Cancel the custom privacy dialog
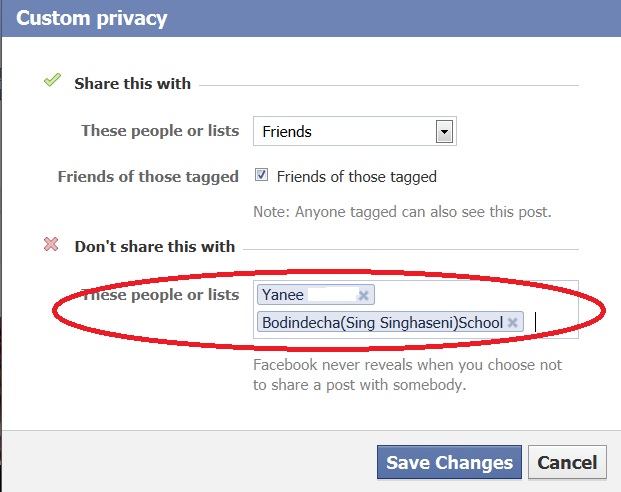Viewport: 621px width, 492px height. (x=567, y=462)
